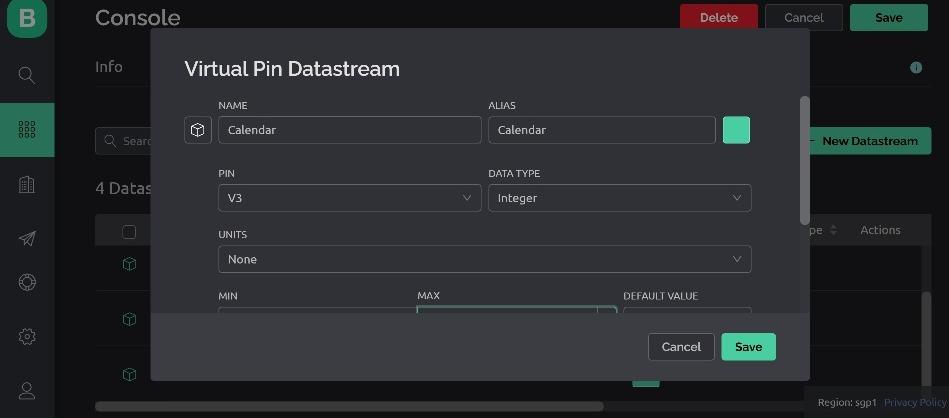Open the settings gear icon
This screenshot has width=949, height=418.
27,336
